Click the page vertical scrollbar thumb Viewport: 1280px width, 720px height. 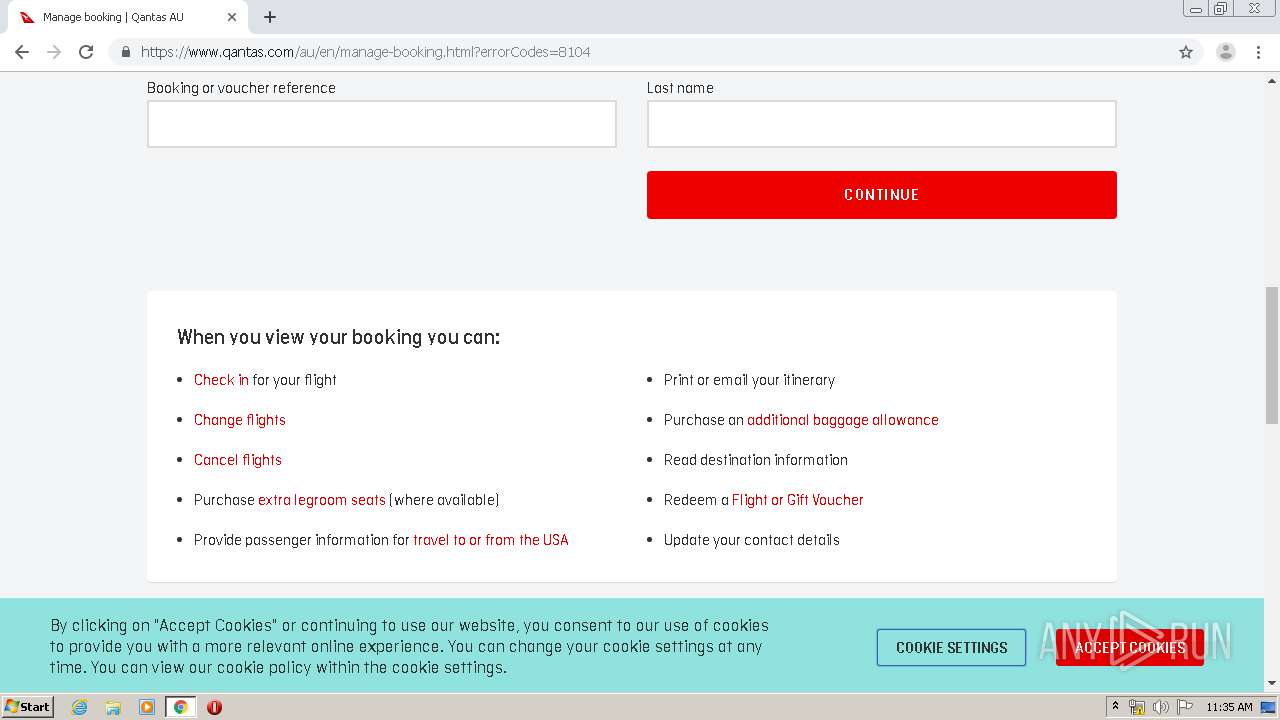(1272, 355)
